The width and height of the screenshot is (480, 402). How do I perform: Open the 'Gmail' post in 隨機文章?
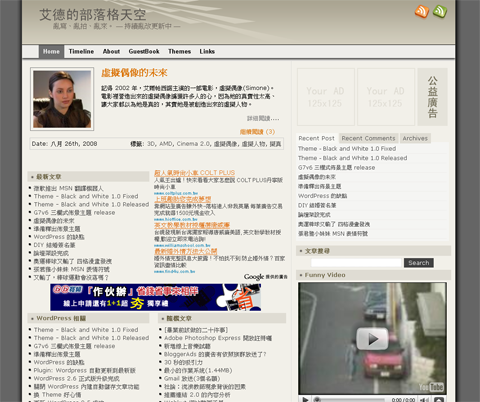pos(192,378)
